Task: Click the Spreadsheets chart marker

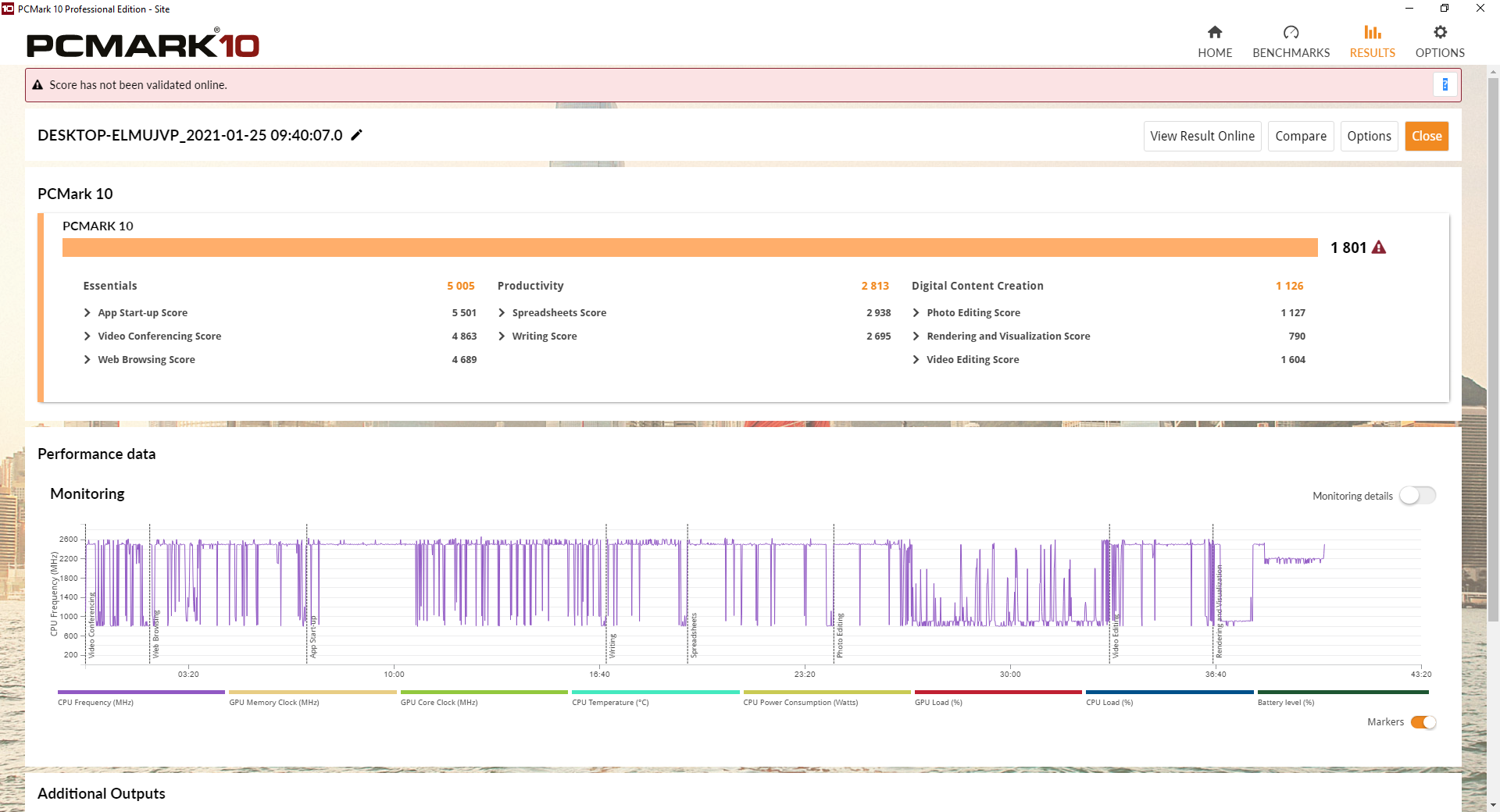Action: (x=694, y=636)
